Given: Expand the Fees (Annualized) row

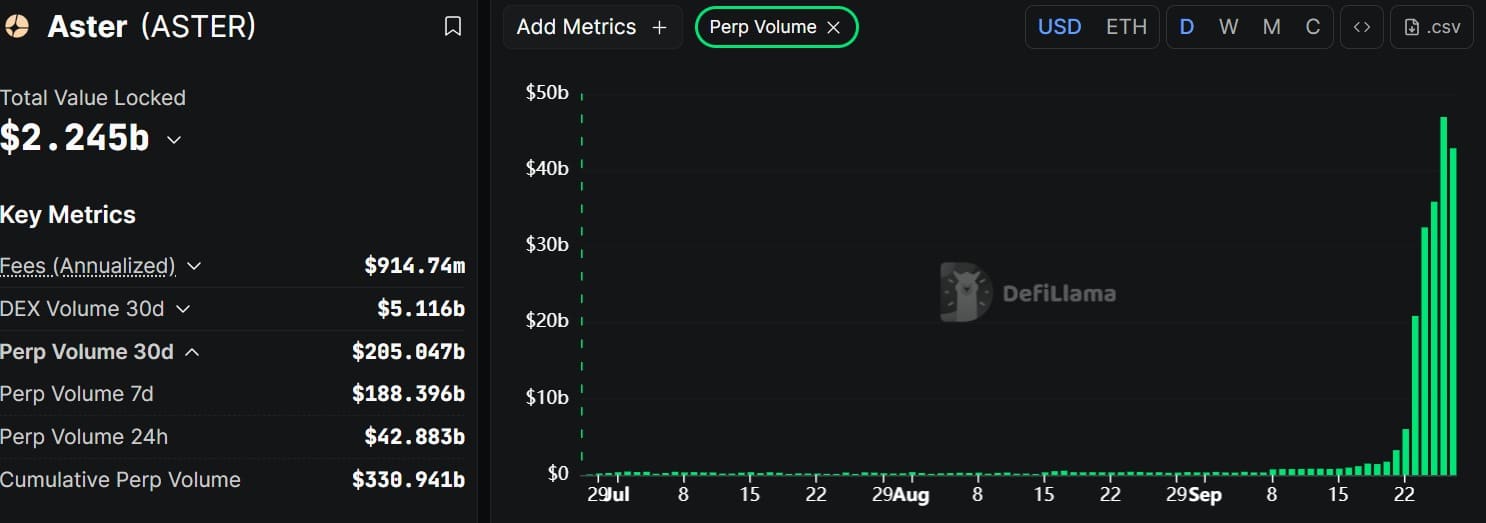Looking at the screenshot, I should pos(194,266).
